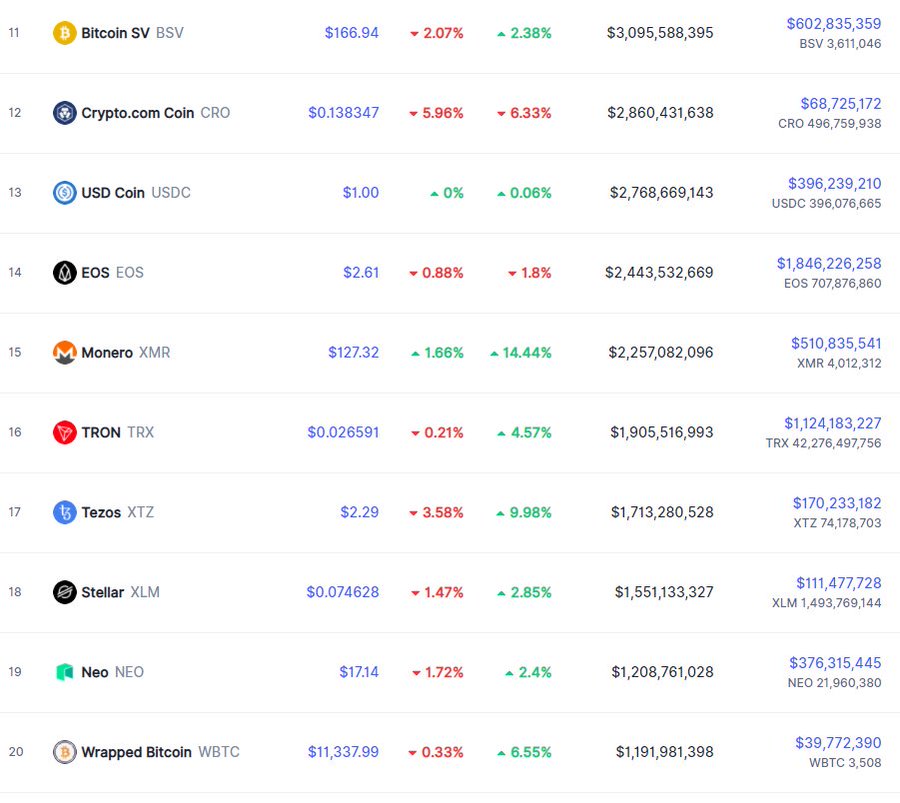Select the WBTC 3,508 volume text

845,762
